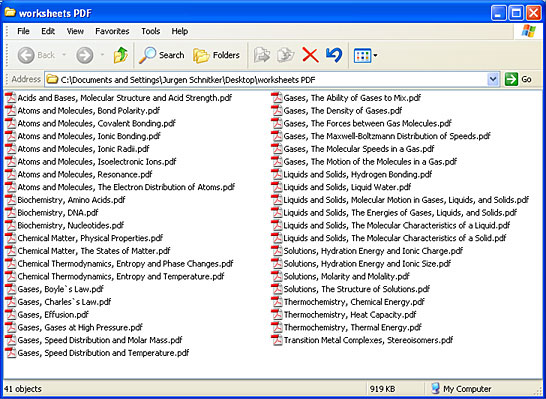Select PDF icon of Bond Polarity file
The image size is (546, 399).
11,111
